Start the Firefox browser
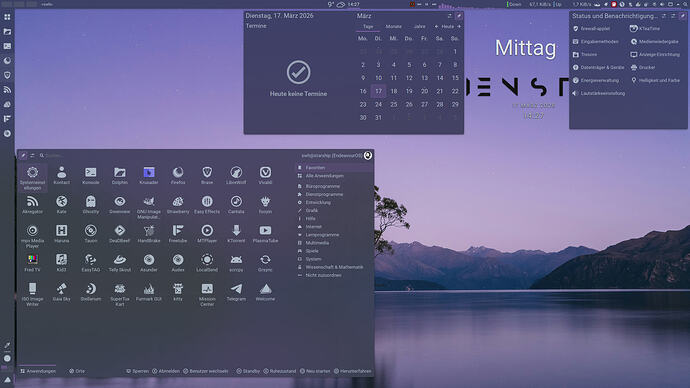This screenshot has height=388, width=690. 178,175
